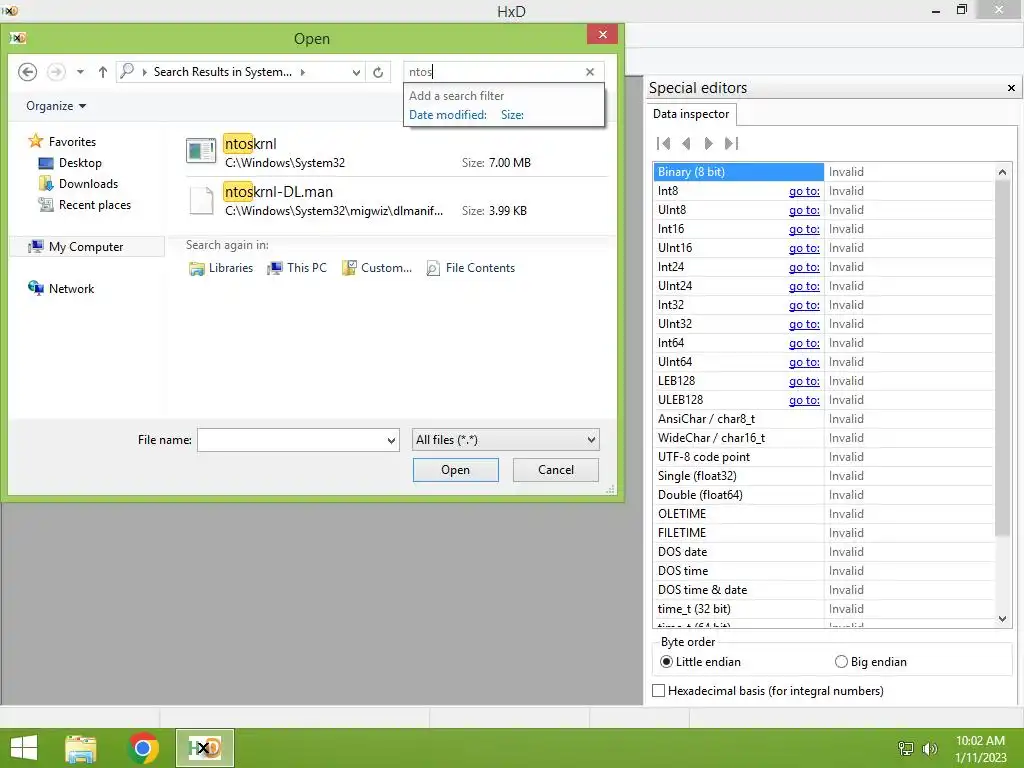
Task: Expand Search Results breadcrumb arrow
Action: click(x=302, y=72)
